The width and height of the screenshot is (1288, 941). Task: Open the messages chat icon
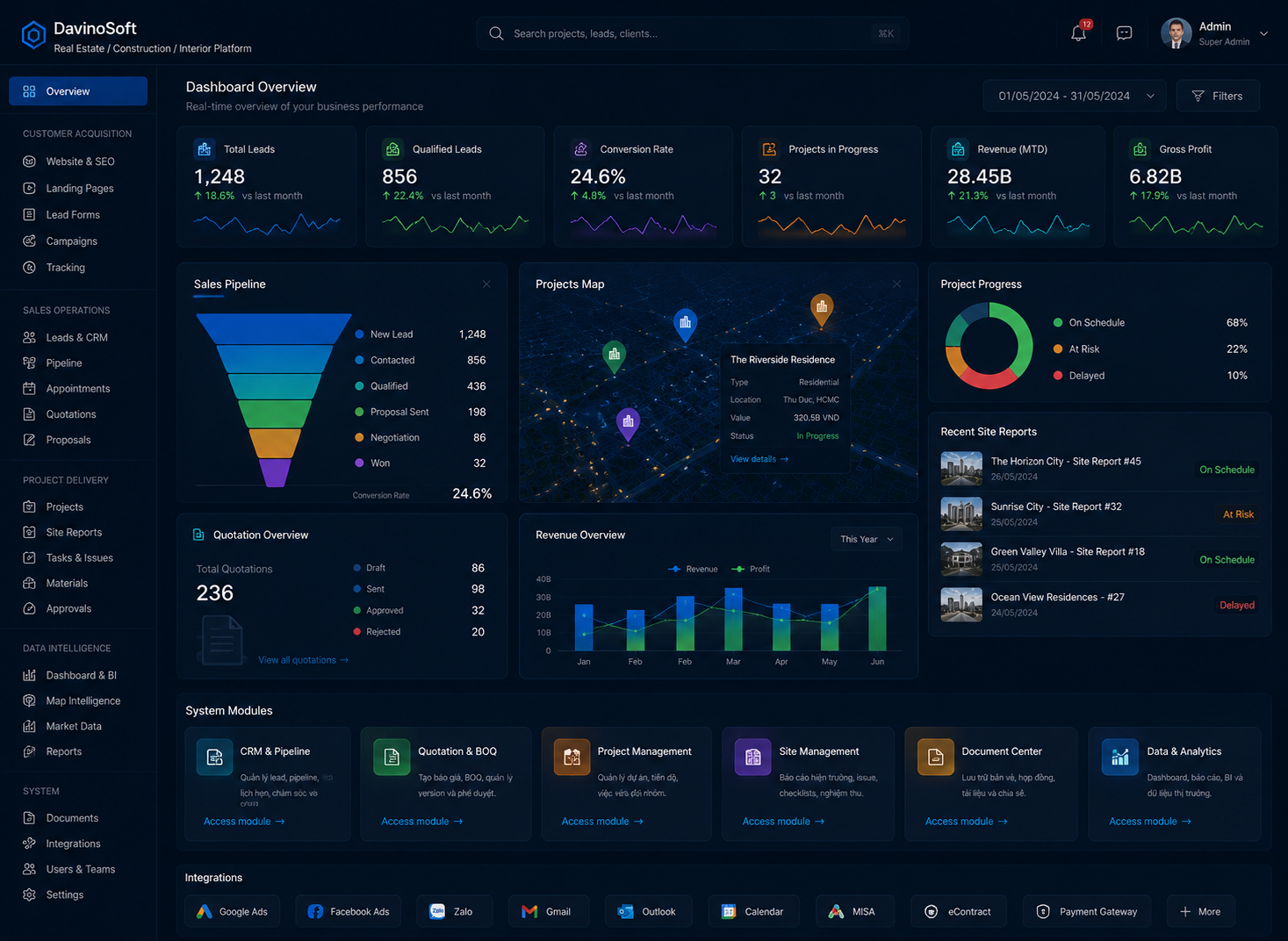pyautogui.click(x=1124, y=33)
